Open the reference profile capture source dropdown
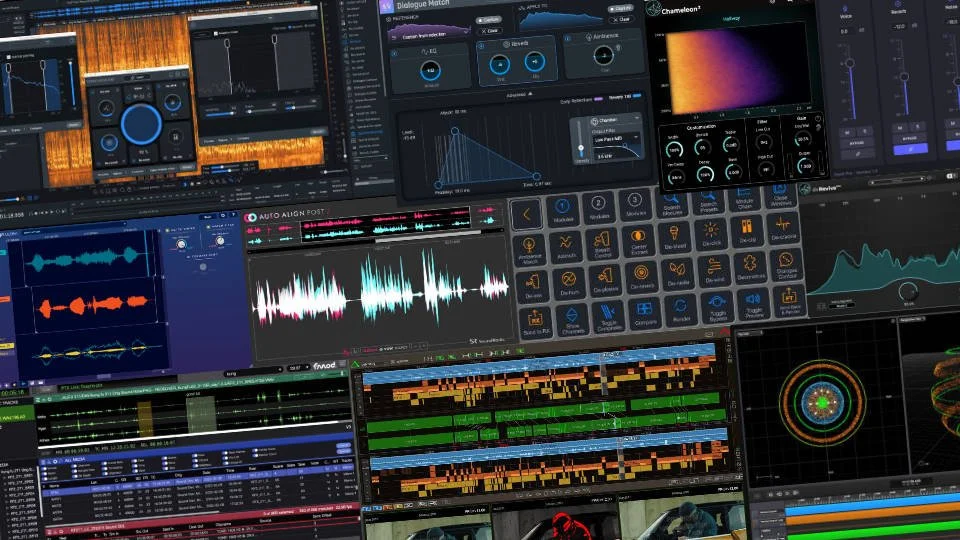The height and width of the screenshot is (540, 960). pyautogui.click(x=429, y=36)
